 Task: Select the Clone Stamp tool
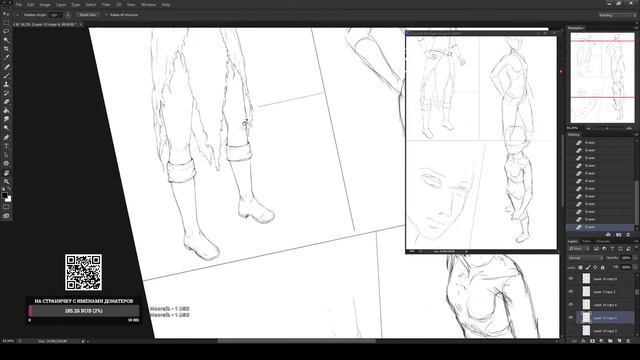(6, 84)
